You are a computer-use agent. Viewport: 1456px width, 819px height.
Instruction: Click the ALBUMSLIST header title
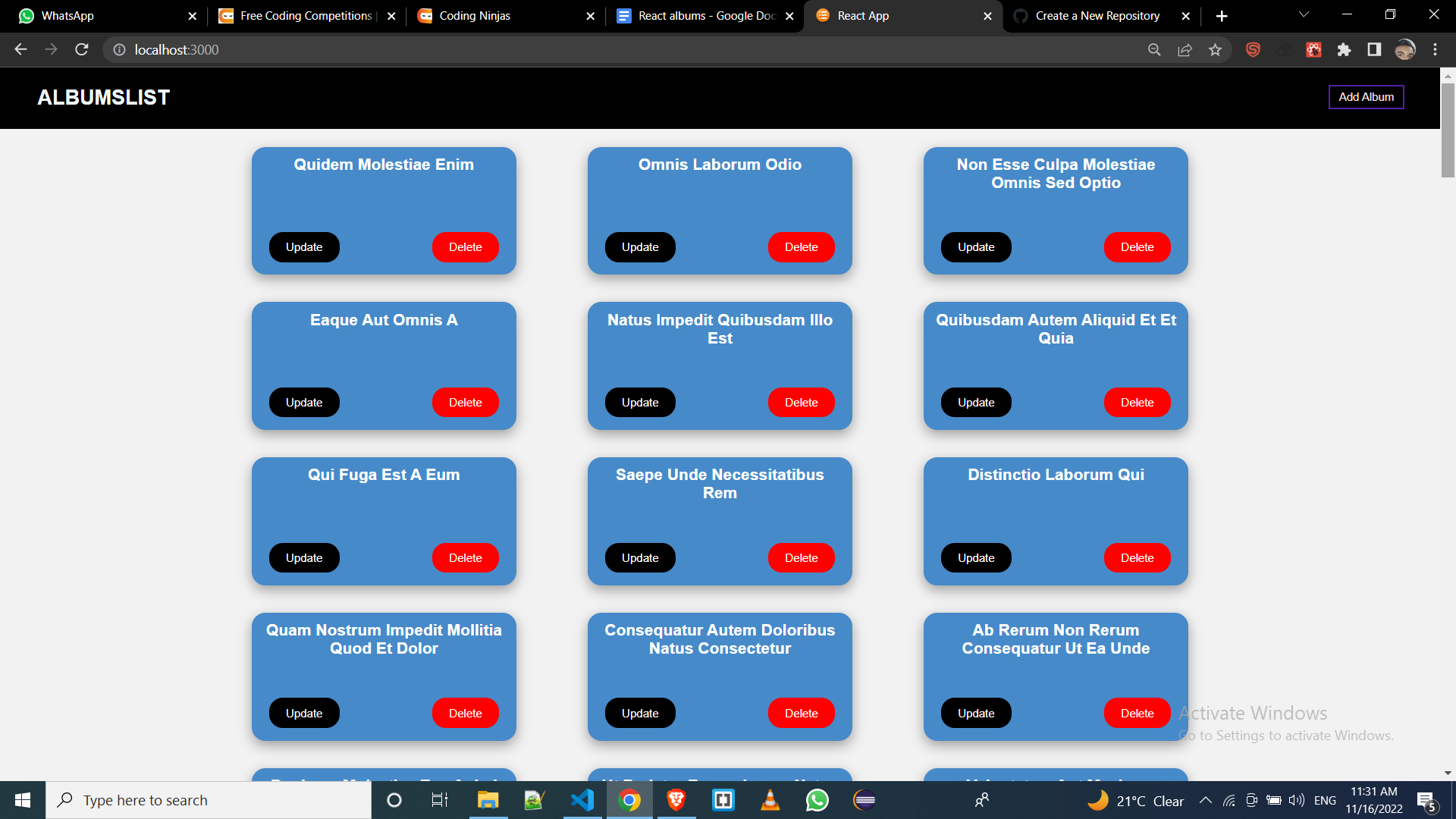pos(104,97)
